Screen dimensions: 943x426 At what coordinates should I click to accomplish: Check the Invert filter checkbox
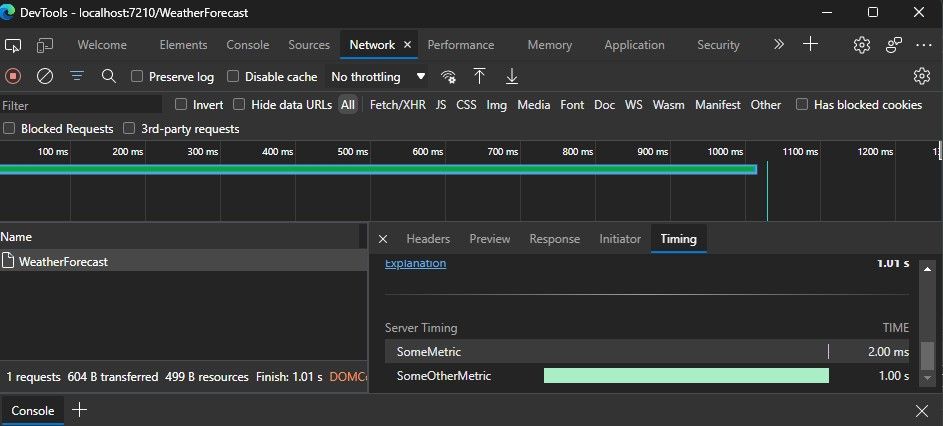(x=181, y=105)
